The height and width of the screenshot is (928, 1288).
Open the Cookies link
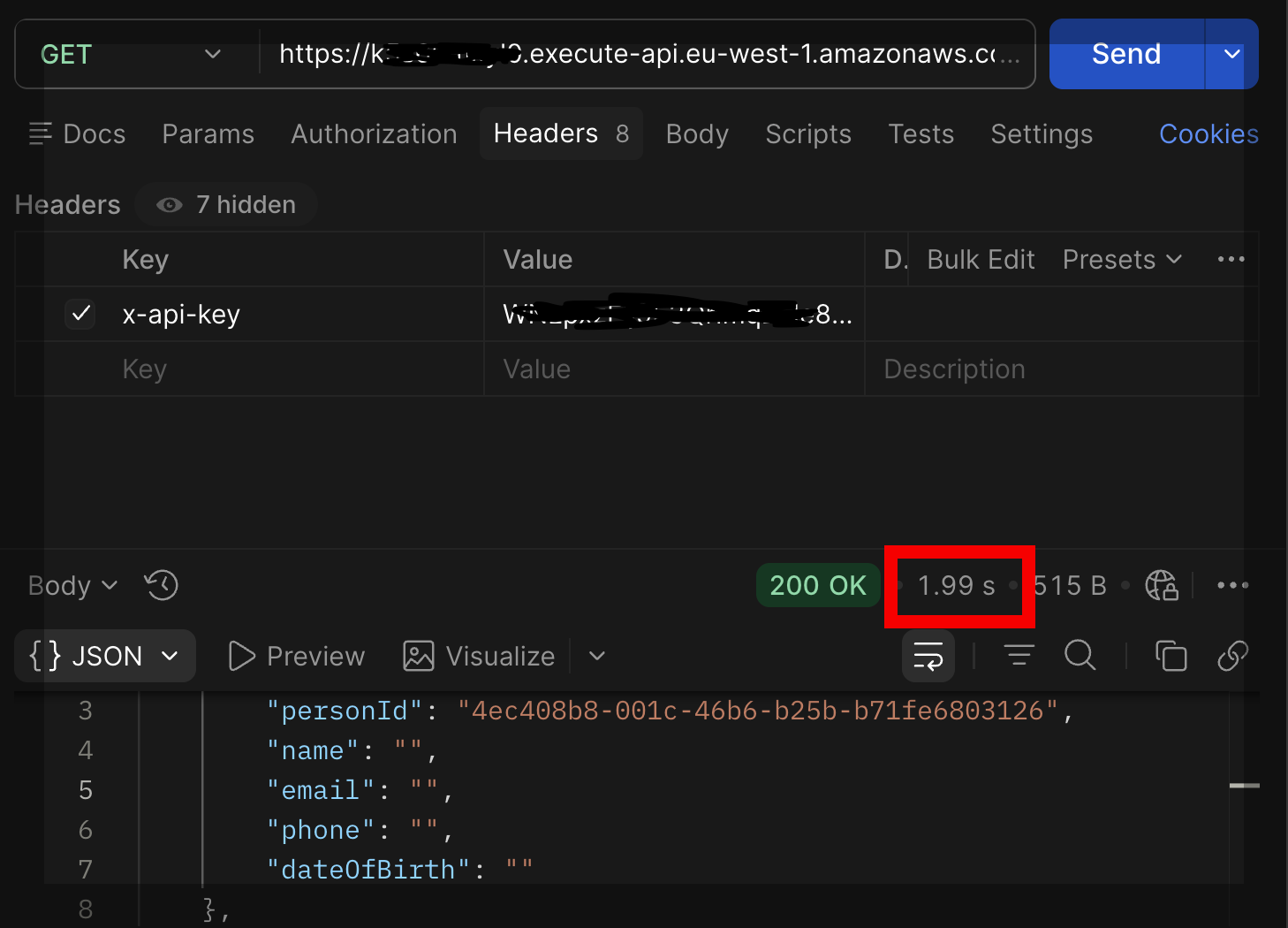pos(1208,133)
